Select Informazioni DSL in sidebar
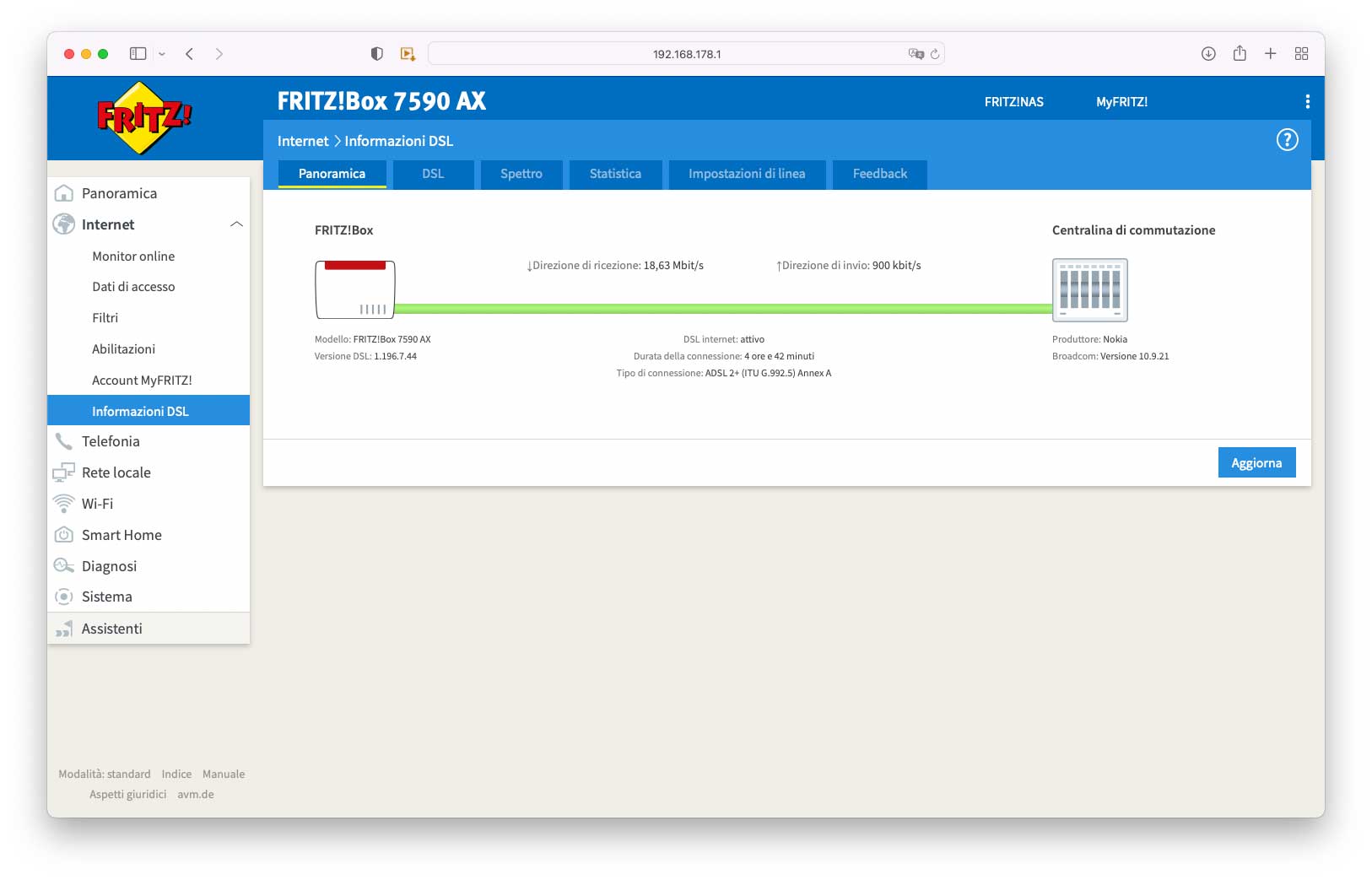 coord(149,411)
